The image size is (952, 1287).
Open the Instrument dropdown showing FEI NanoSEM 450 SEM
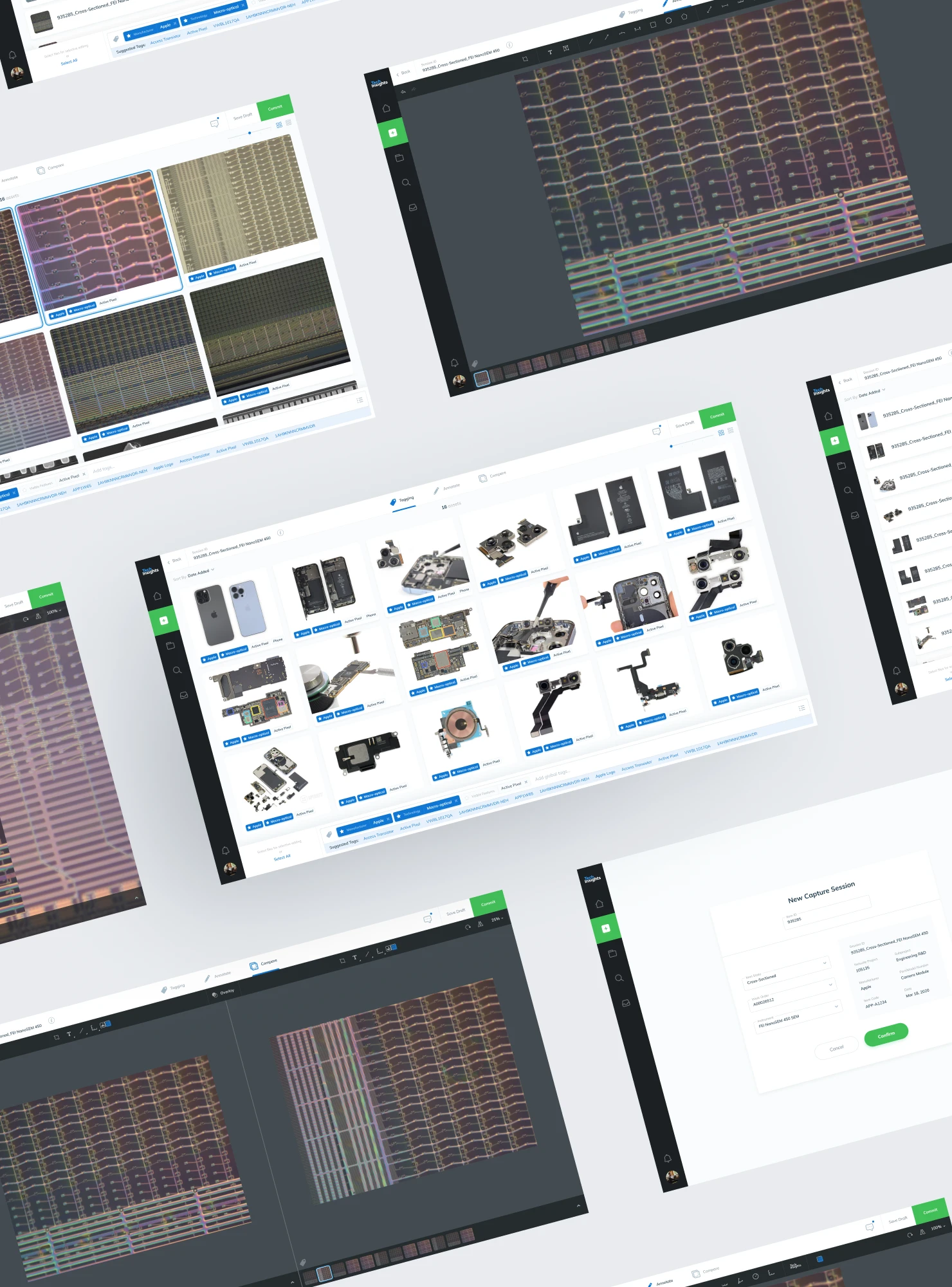(836, 1006)
